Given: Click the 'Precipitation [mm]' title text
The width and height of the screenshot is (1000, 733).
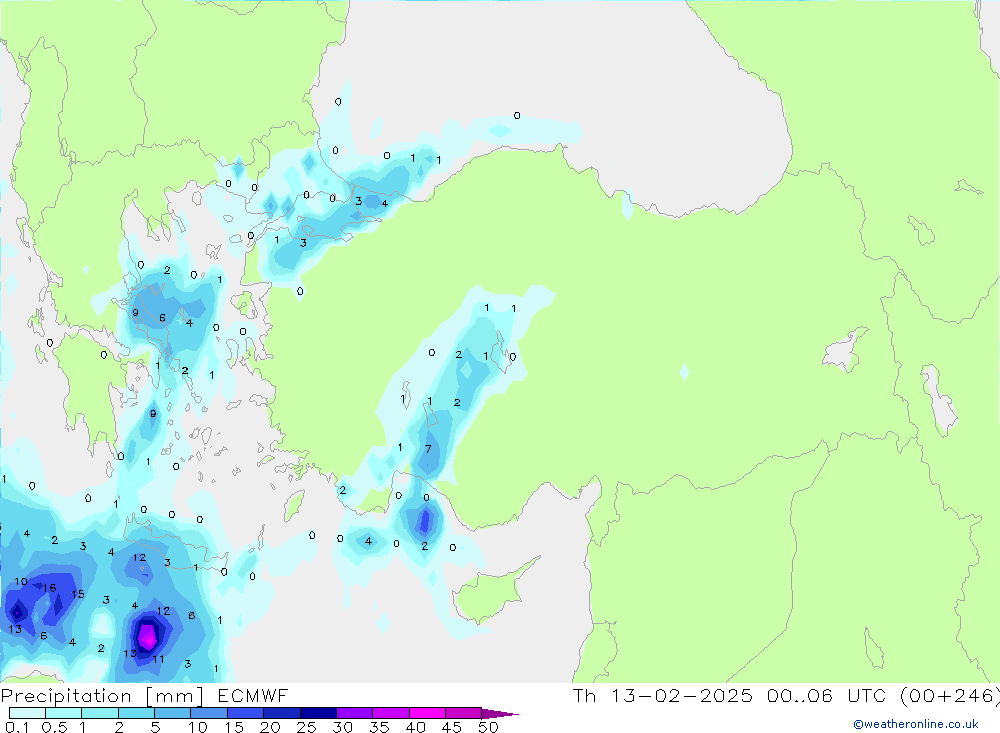Looking at the screenshot, I should click(x=102, y=696).
